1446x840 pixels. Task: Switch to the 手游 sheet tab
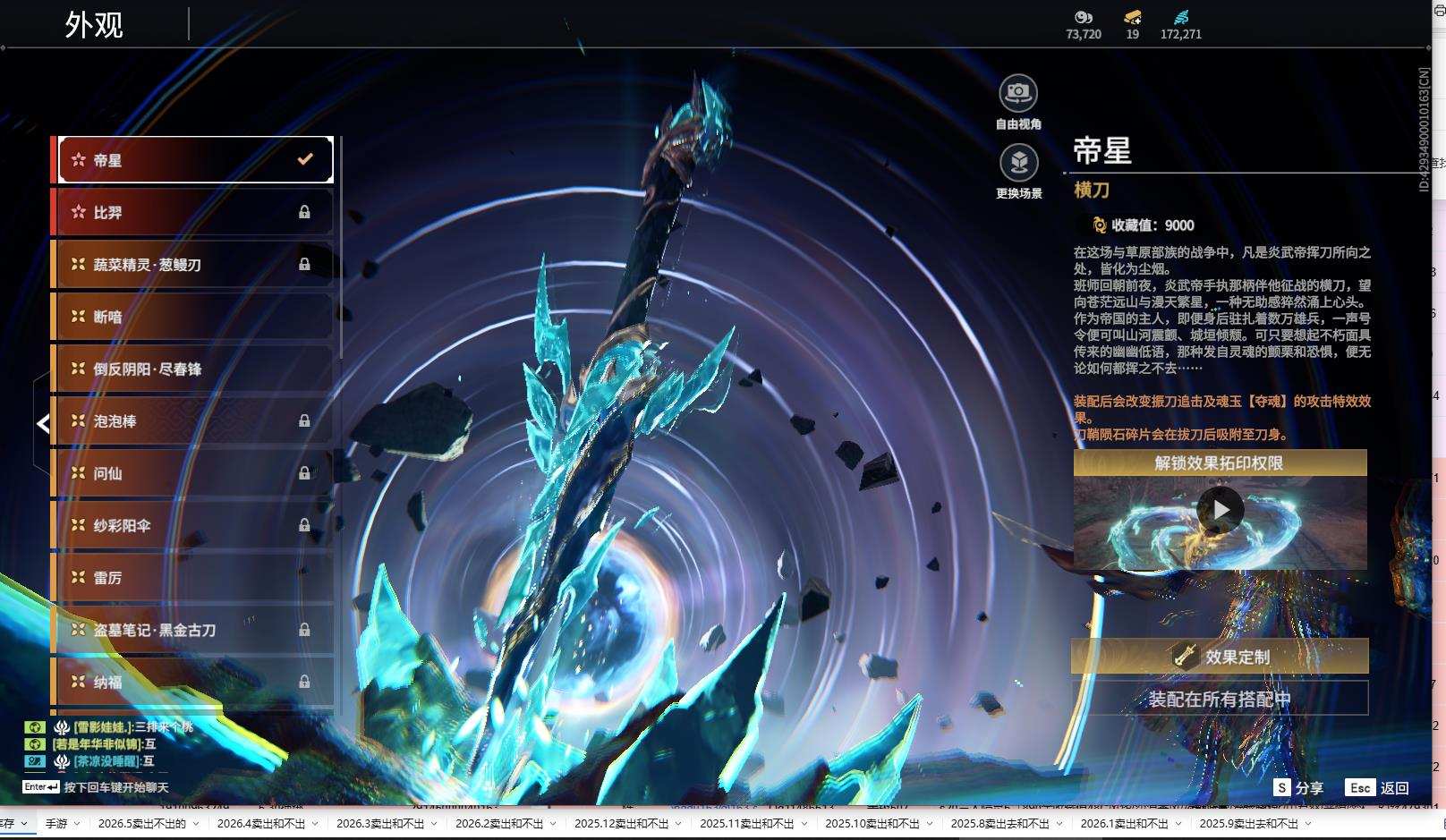56,824
